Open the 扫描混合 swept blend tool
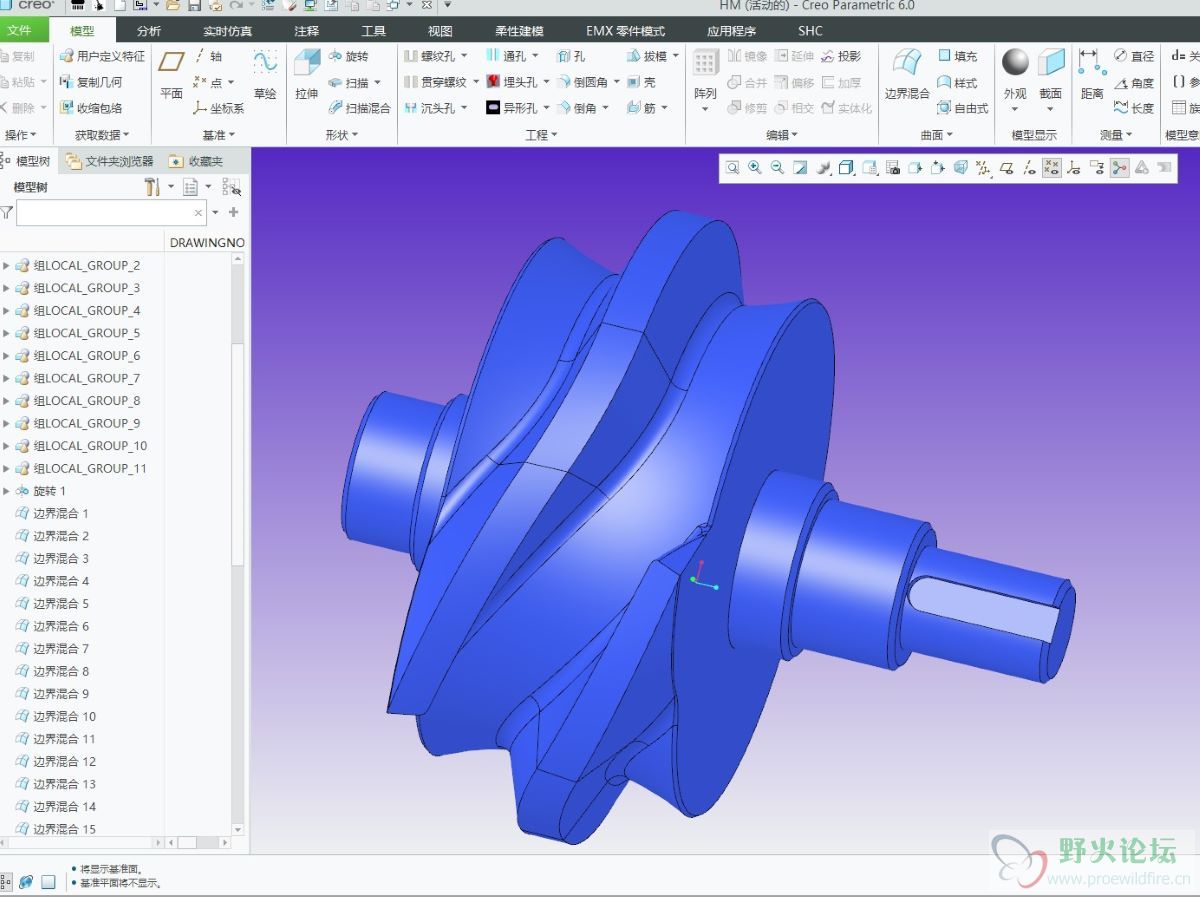The height and width of the screenshot is (897, 1200). point(359,108)
